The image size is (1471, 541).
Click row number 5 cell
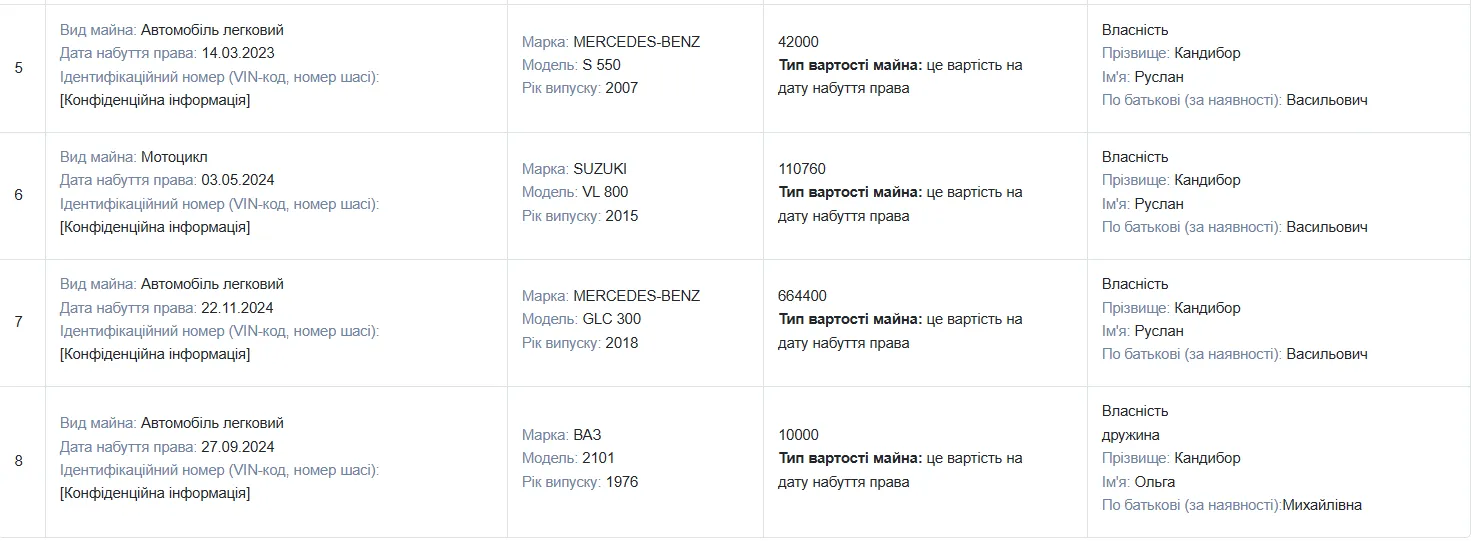pos(19,69)
